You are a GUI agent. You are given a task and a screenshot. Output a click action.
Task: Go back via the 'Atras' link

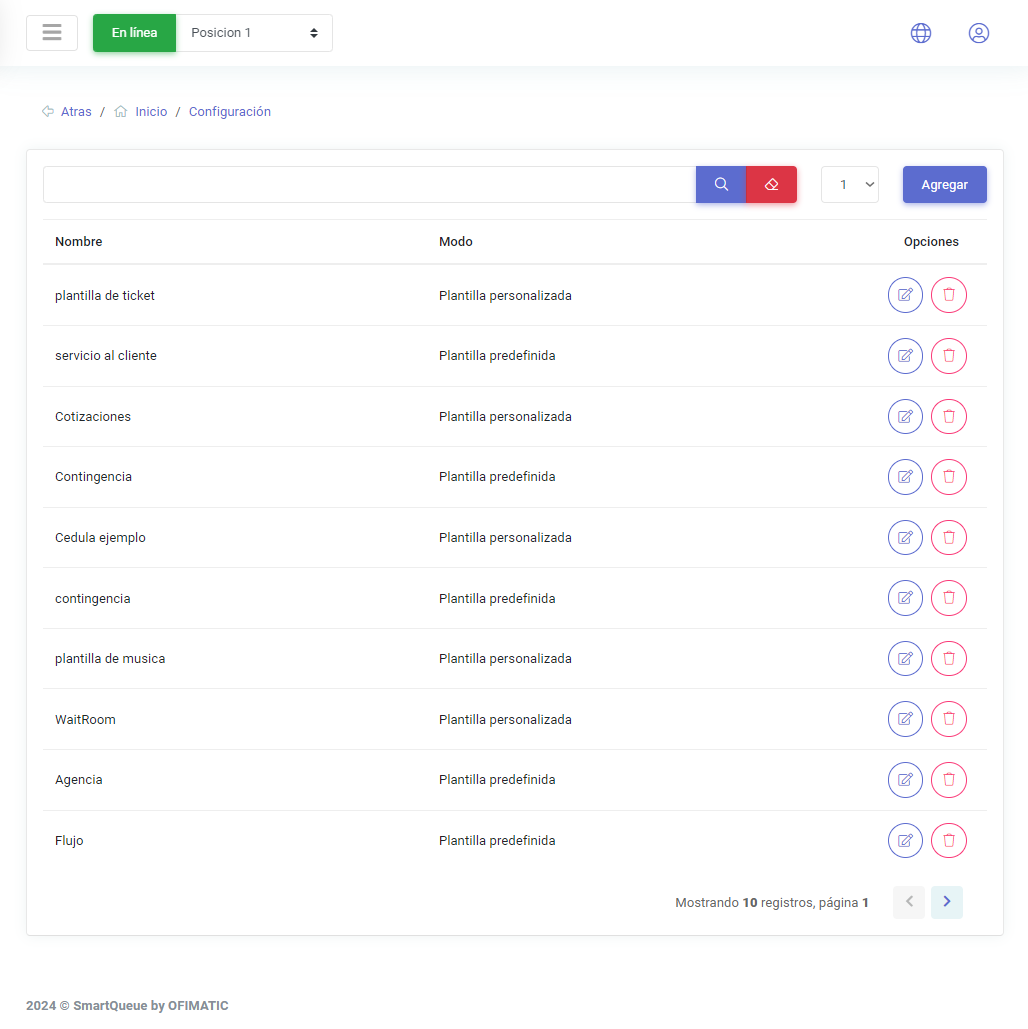tap(75, 112)
